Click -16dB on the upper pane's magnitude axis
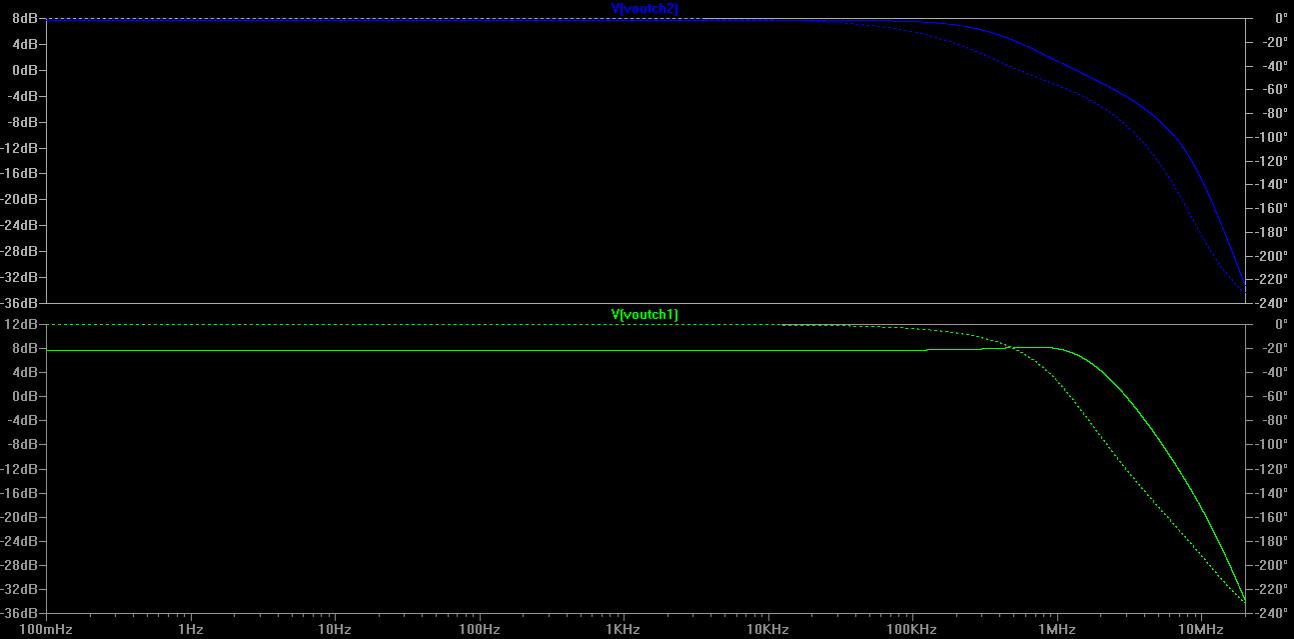Image resolution: width=1294 pixels, height=639 pixels. [x=21, y=174]
